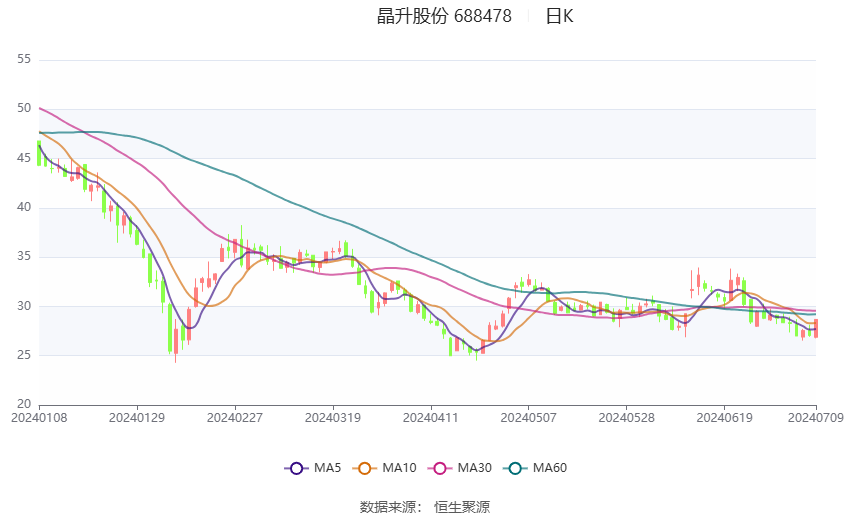Click the y-axis value 25
Viewport: 850px width, 517px height.
pyautogui.click(x=24, y=355)
